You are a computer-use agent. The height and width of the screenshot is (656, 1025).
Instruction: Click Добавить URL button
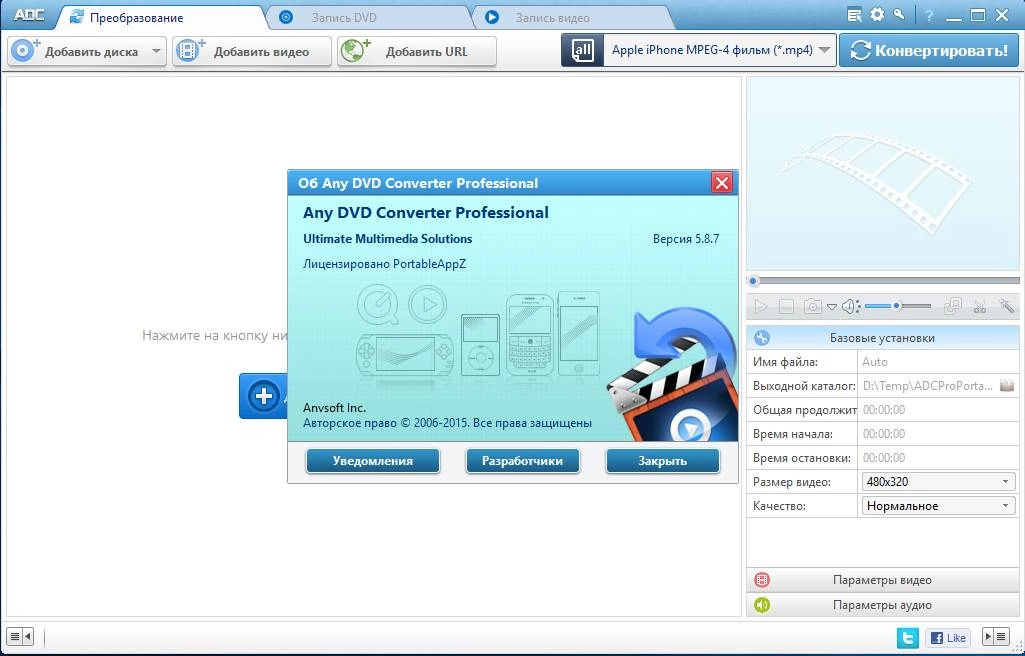416,51
